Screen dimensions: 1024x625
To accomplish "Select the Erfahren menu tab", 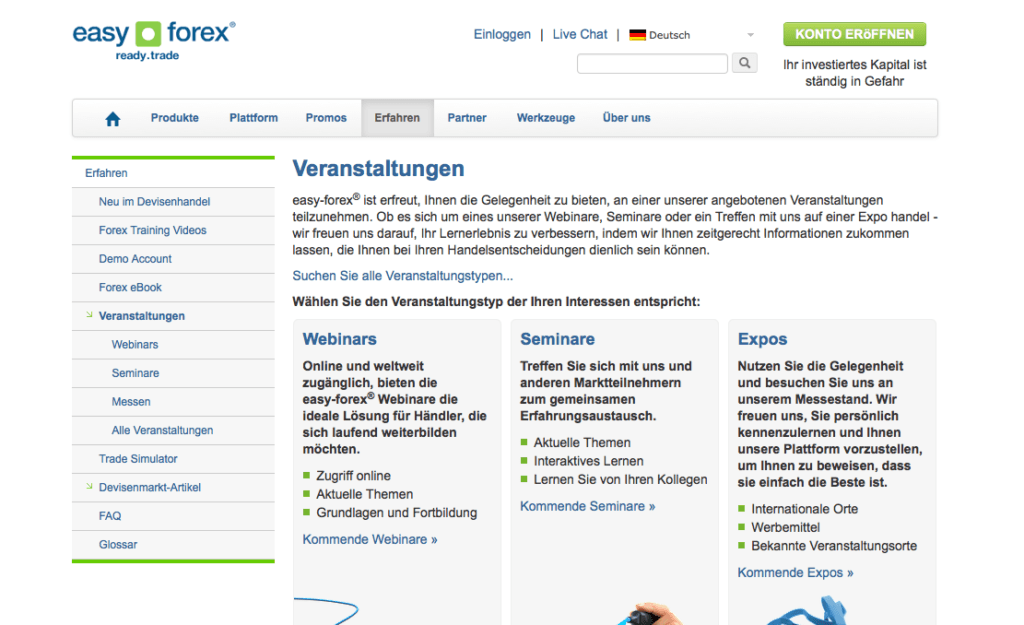I will [x=397, y=118].
